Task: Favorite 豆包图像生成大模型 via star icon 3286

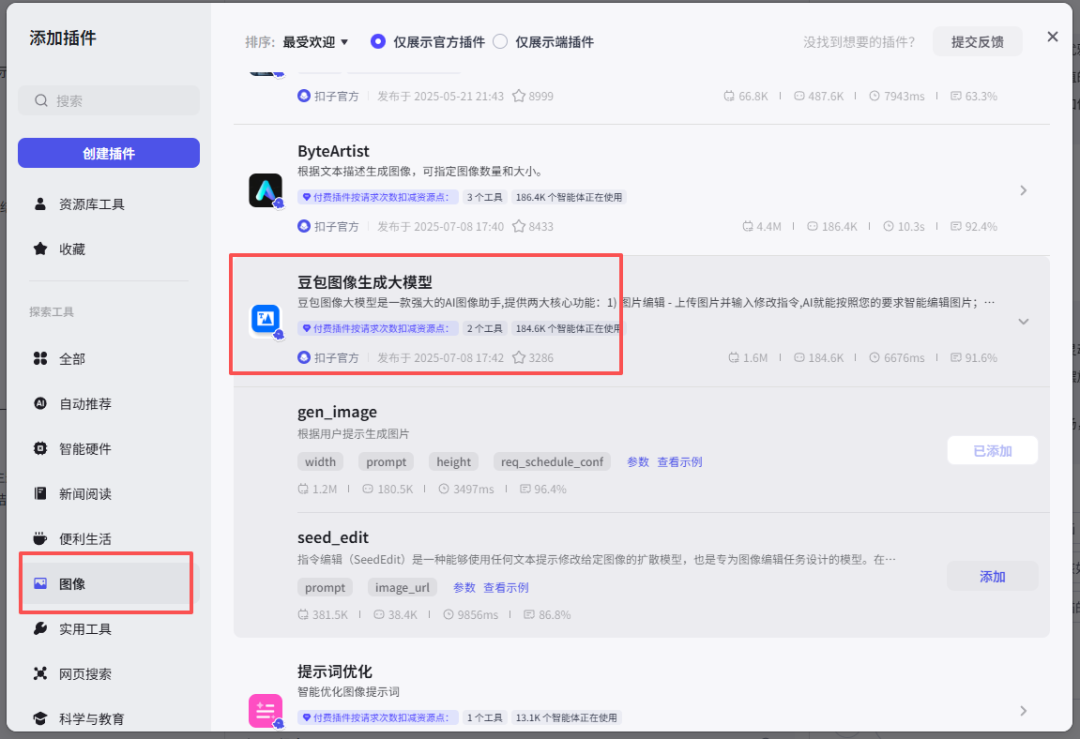Action: point(519,357)
